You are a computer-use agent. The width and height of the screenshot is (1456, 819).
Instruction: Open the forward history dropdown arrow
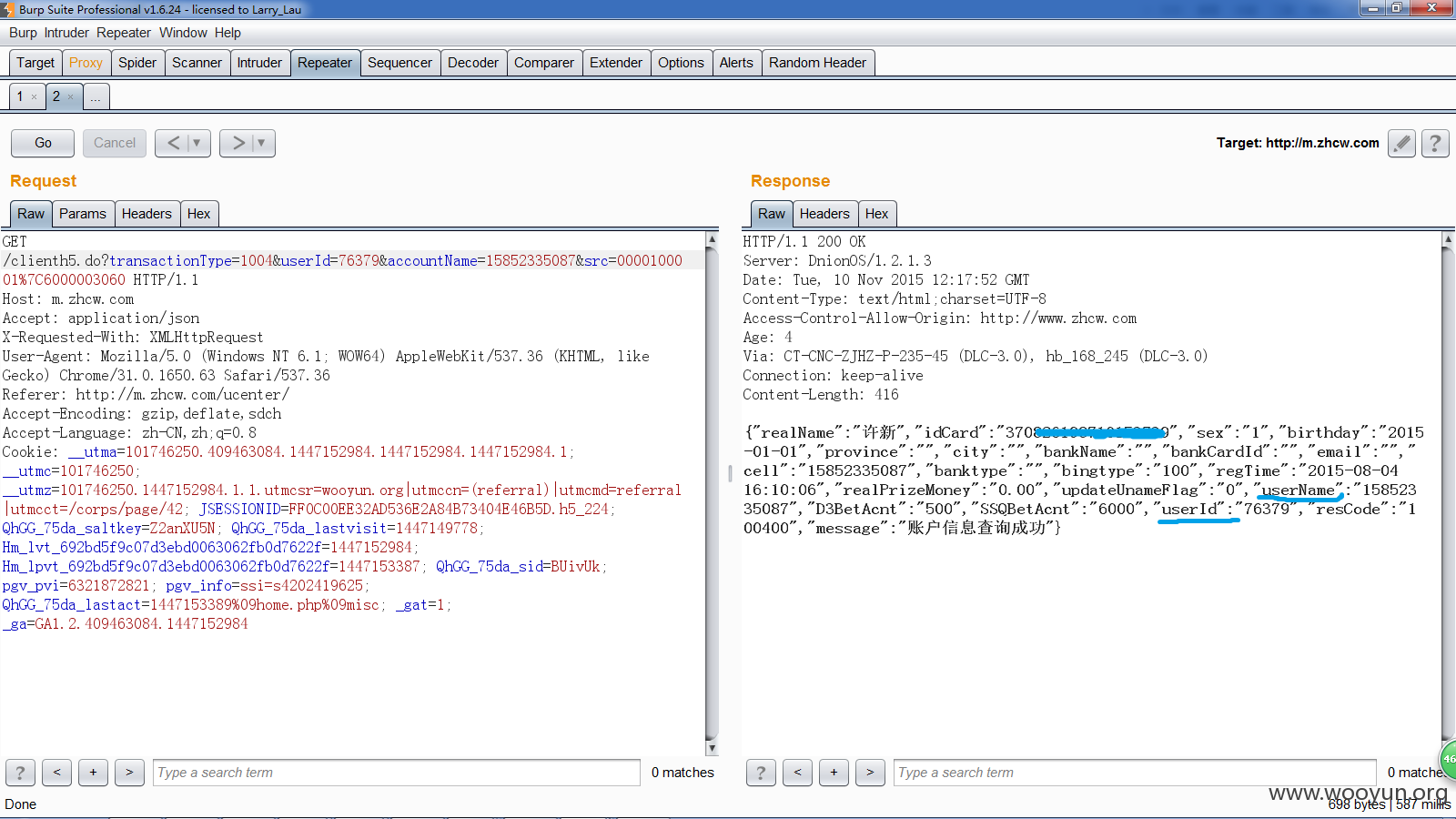click(x=261, y=143)
